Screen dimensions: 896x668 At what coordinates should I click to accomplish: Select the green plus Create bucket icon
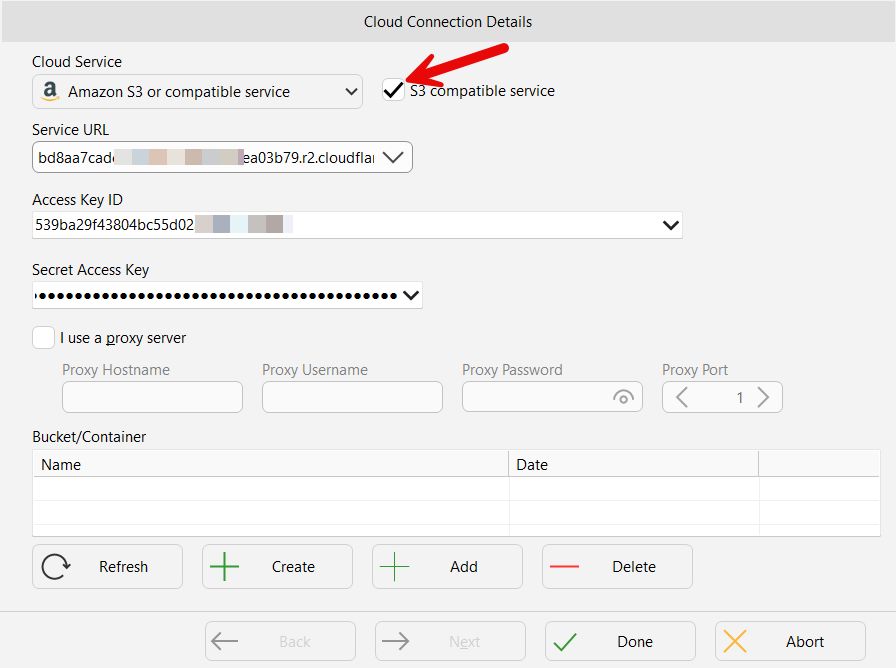224,566
